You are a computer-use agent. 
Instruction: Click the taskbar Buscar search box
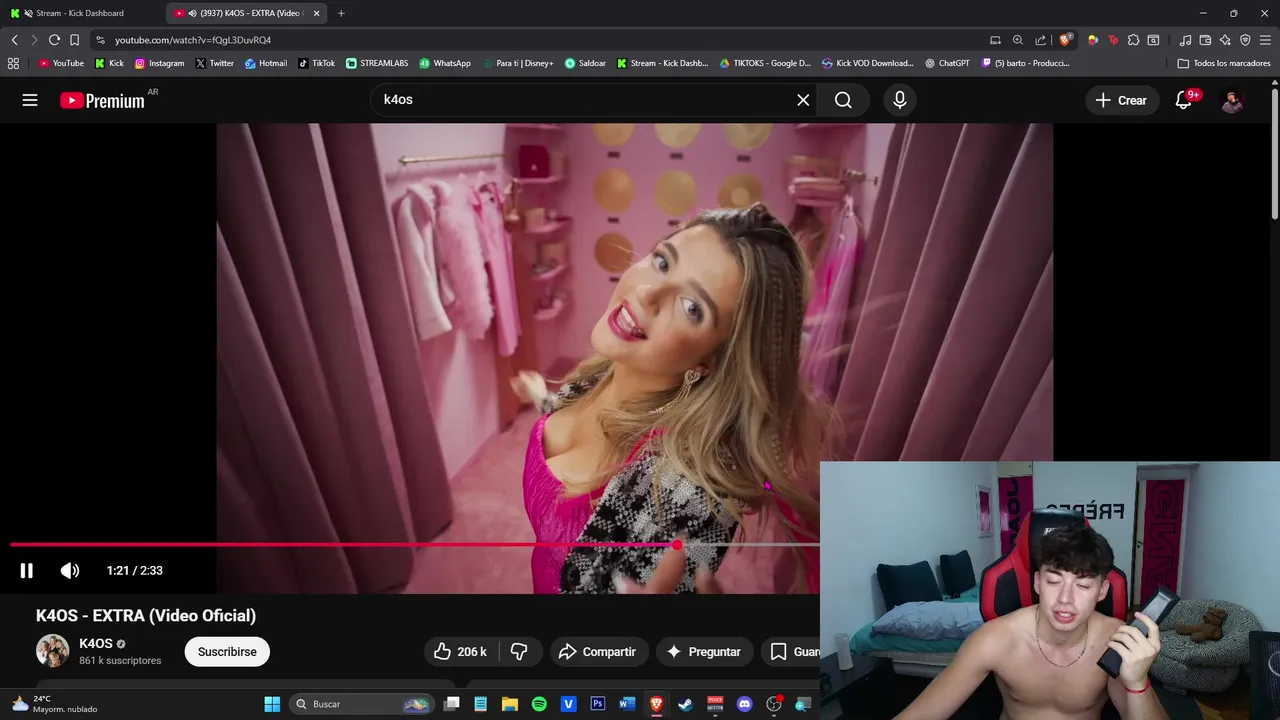pos(361,704)
